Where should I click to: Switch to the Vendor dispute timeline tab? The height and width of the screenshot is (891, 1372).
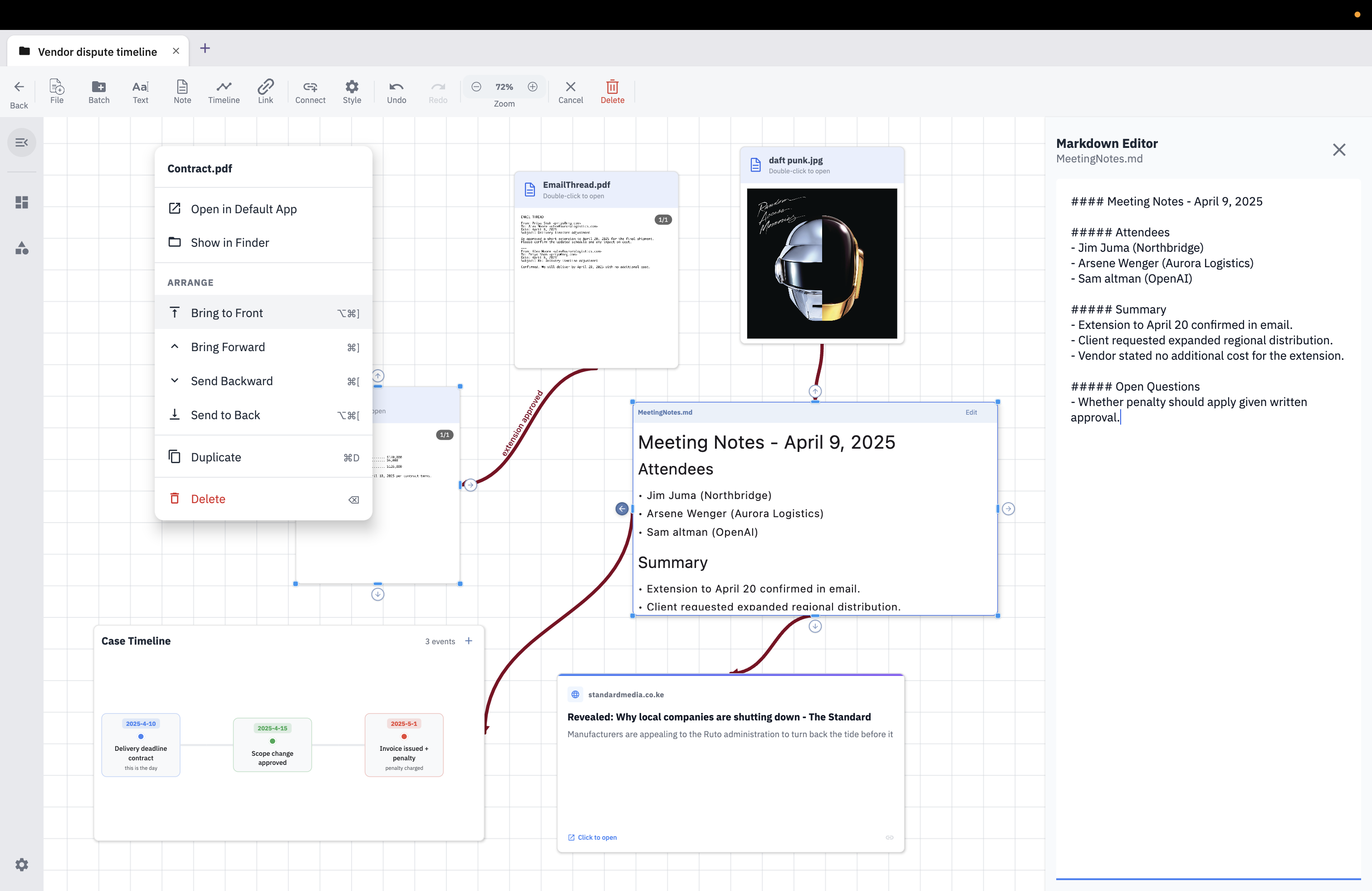point(97,51)
